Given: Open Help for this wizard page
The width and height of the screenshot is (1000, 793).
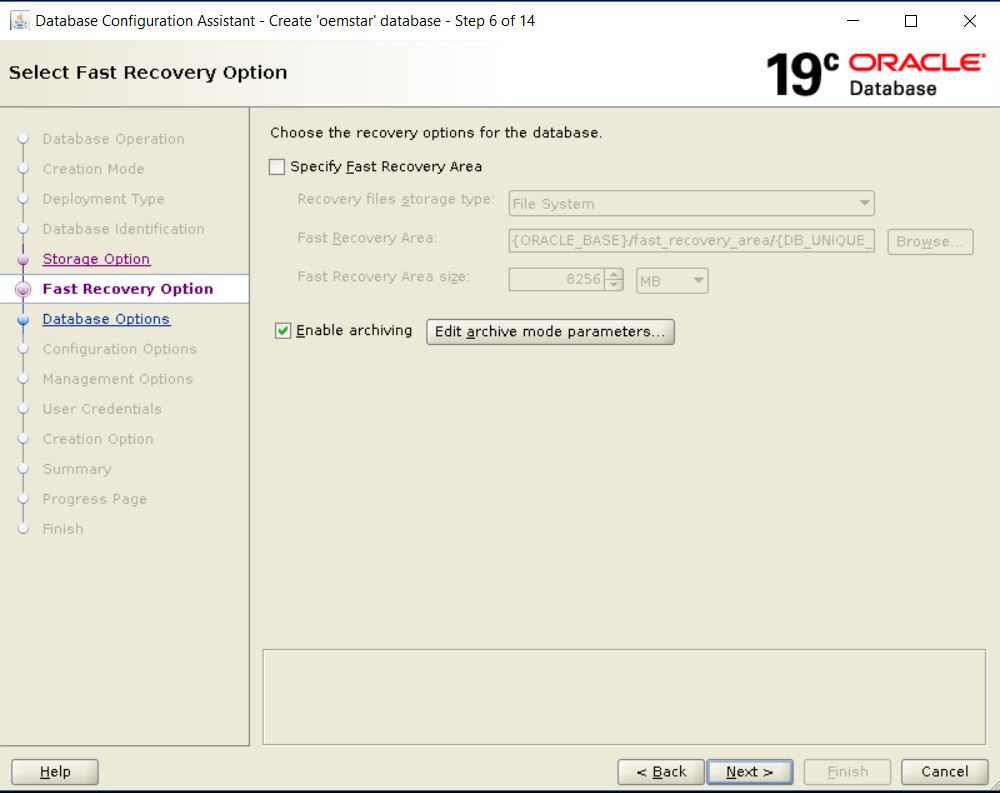Looking at the screenshot, I should tap(55, 771).
